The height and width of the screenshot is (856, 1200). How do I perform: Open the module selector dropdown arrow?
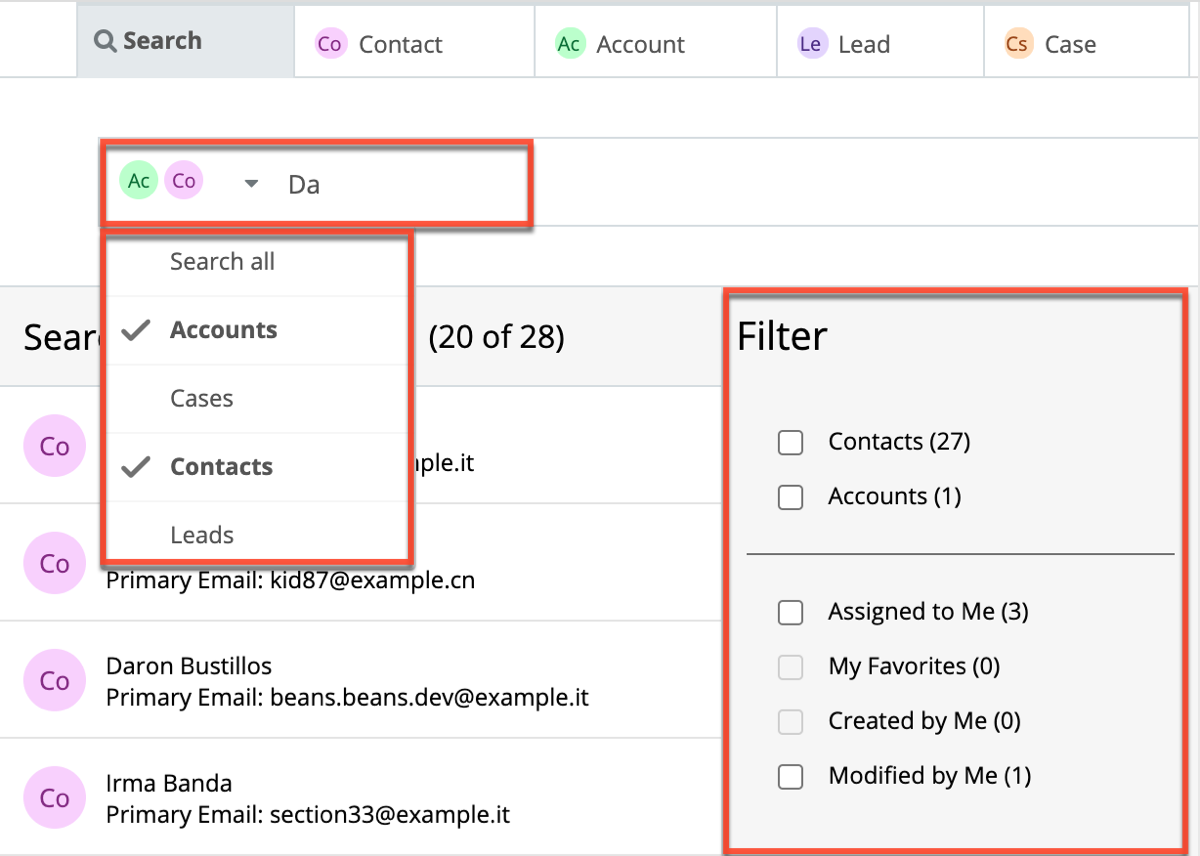(252, 183)
